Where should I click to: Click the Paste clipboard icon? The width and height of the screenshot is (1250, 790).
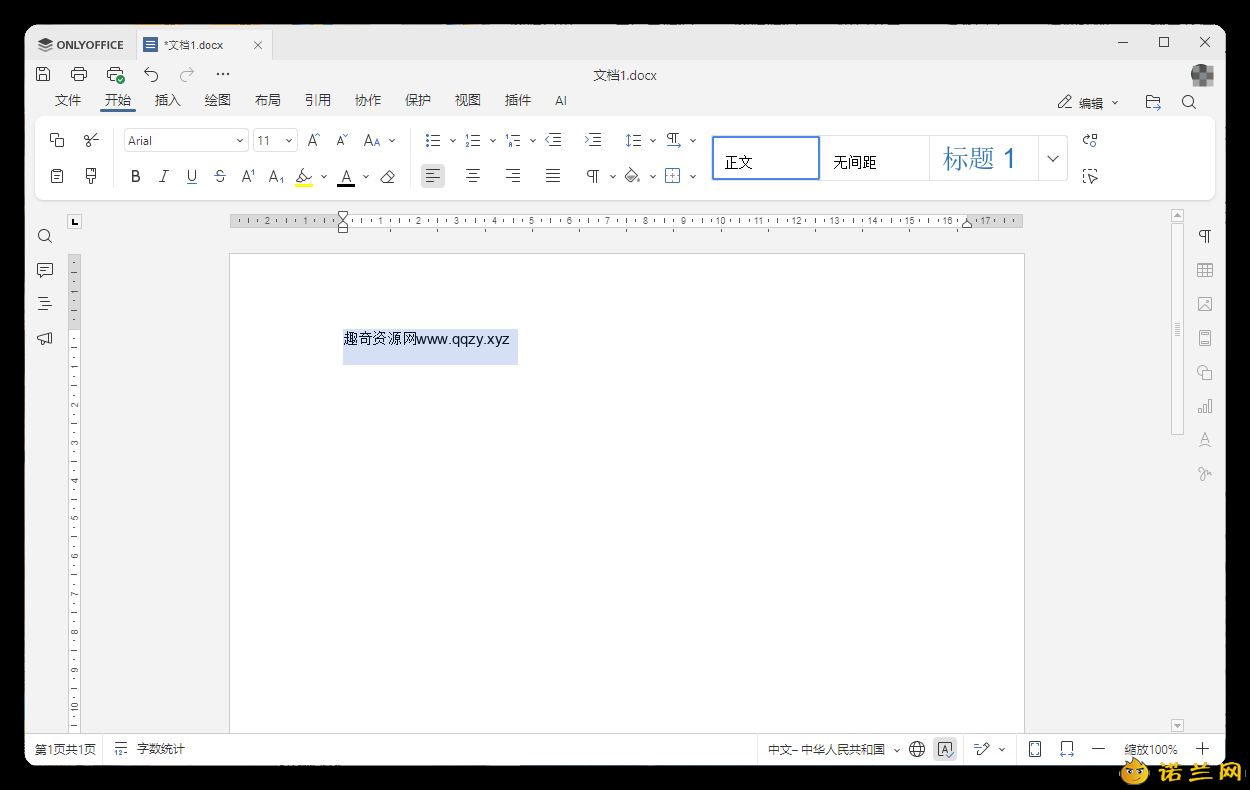(57, 176)
